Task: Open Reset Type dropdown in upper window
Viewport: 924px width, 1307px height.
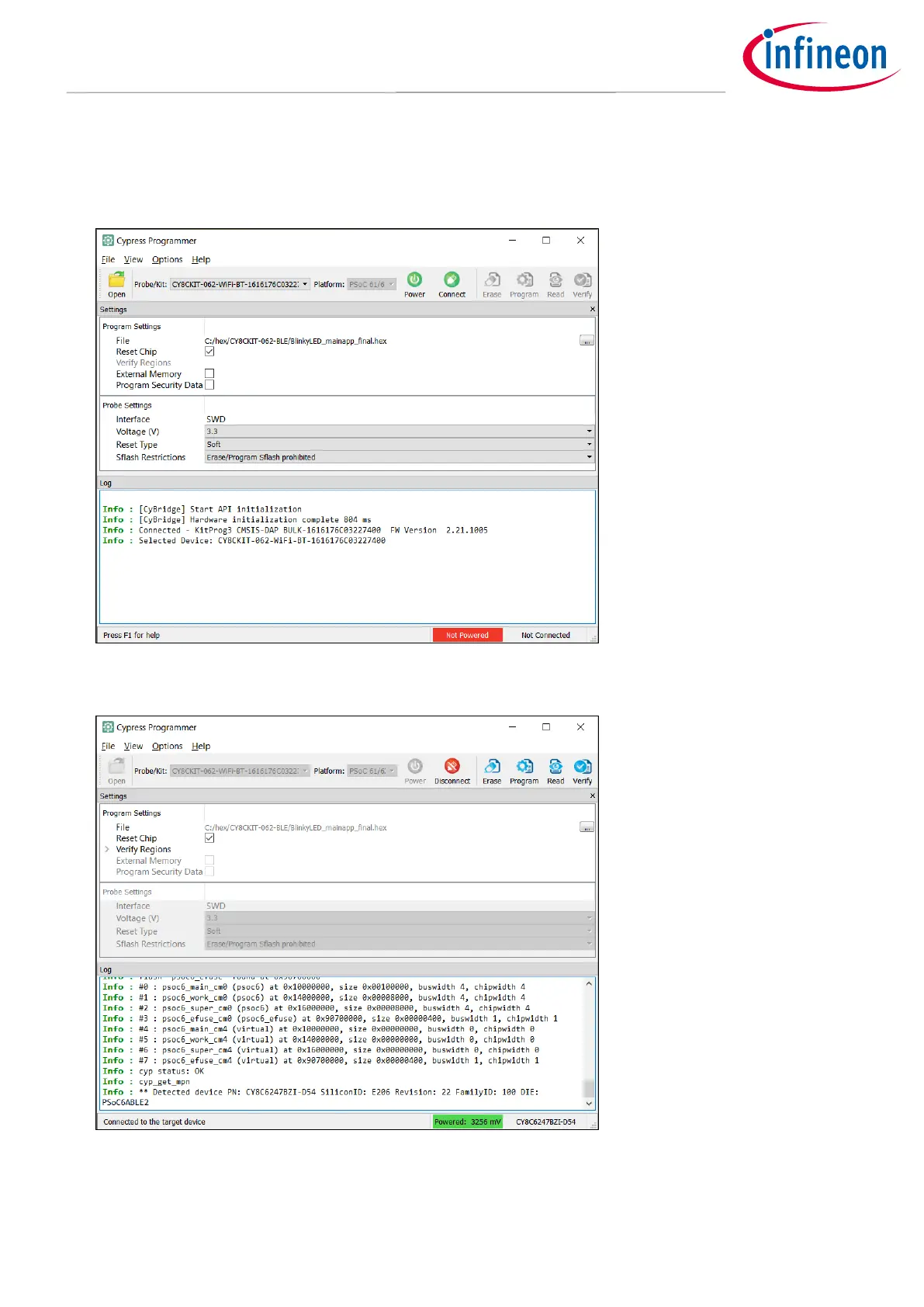Action: (400, 444)
